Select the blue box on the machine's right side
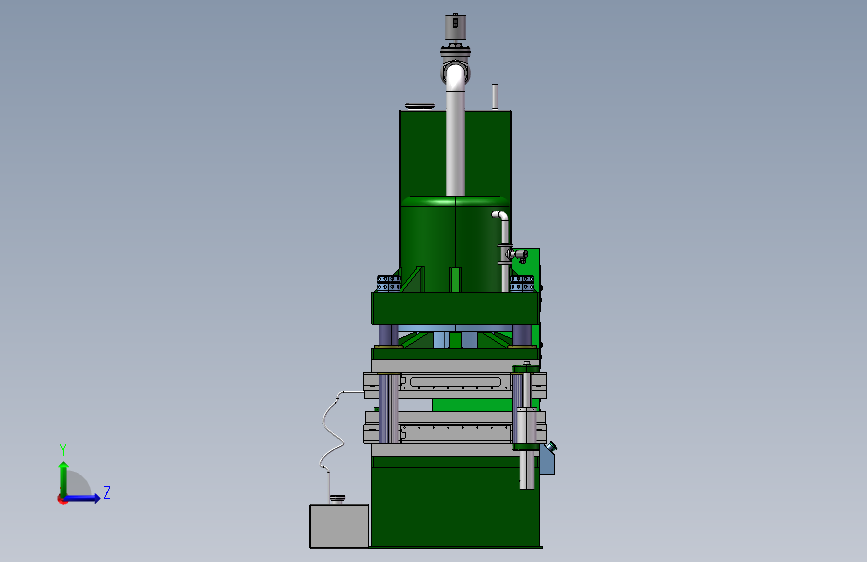The width and height of the screenshot is (867, 562). (547, 460)
